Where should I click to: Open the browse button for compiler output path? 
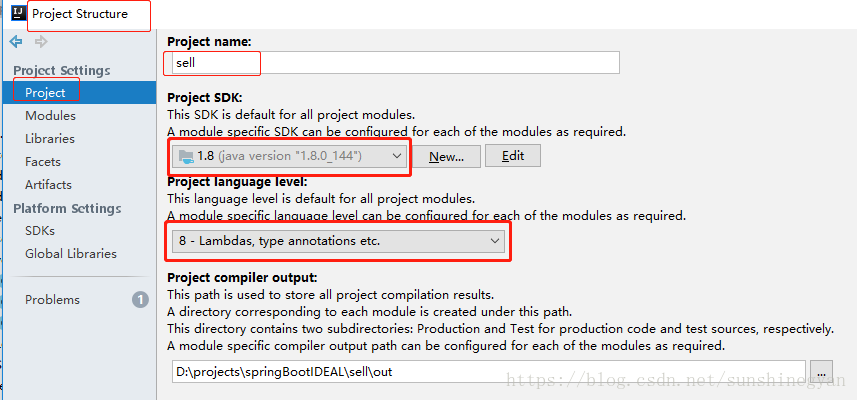(821, 372)
